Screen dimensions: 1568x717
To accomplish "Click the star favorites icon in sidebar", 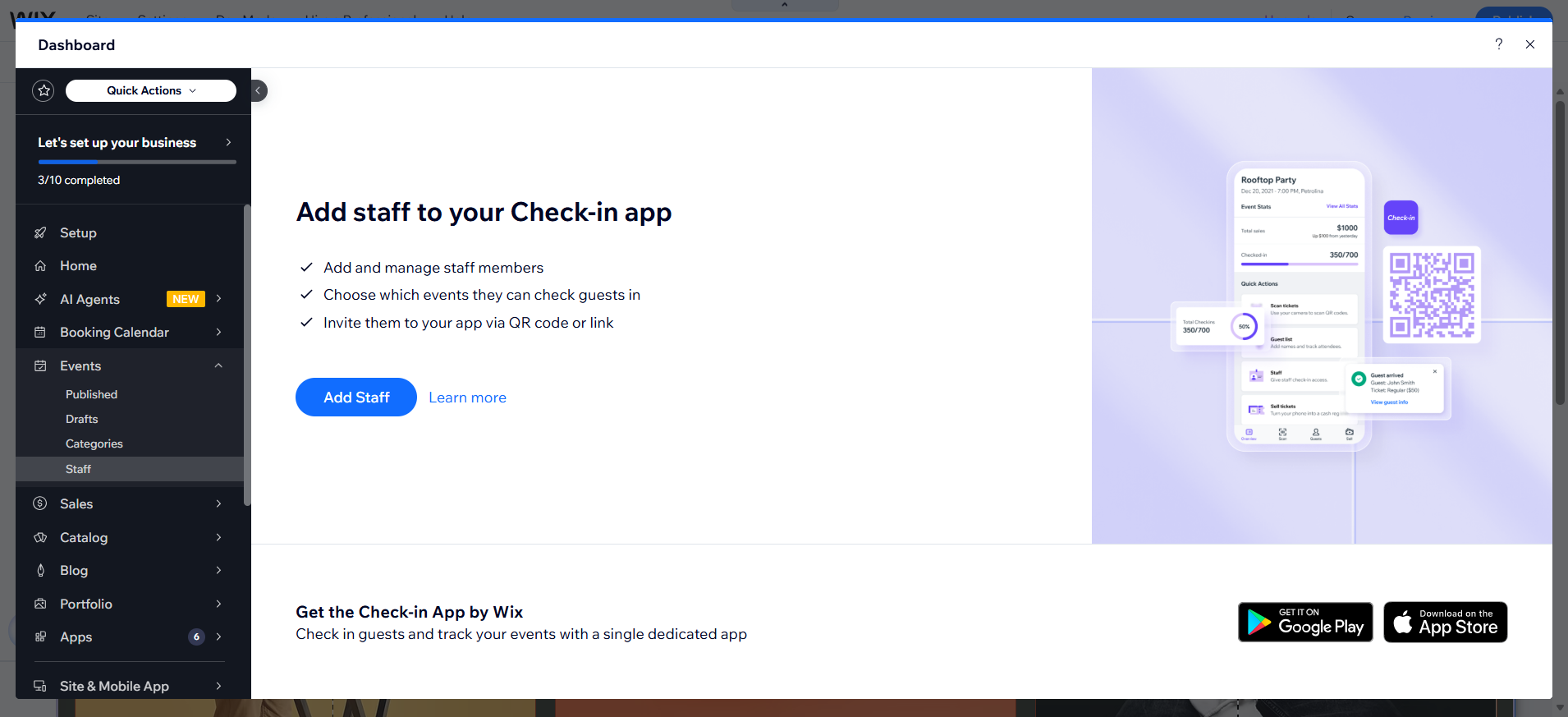I will click(44, 90).
